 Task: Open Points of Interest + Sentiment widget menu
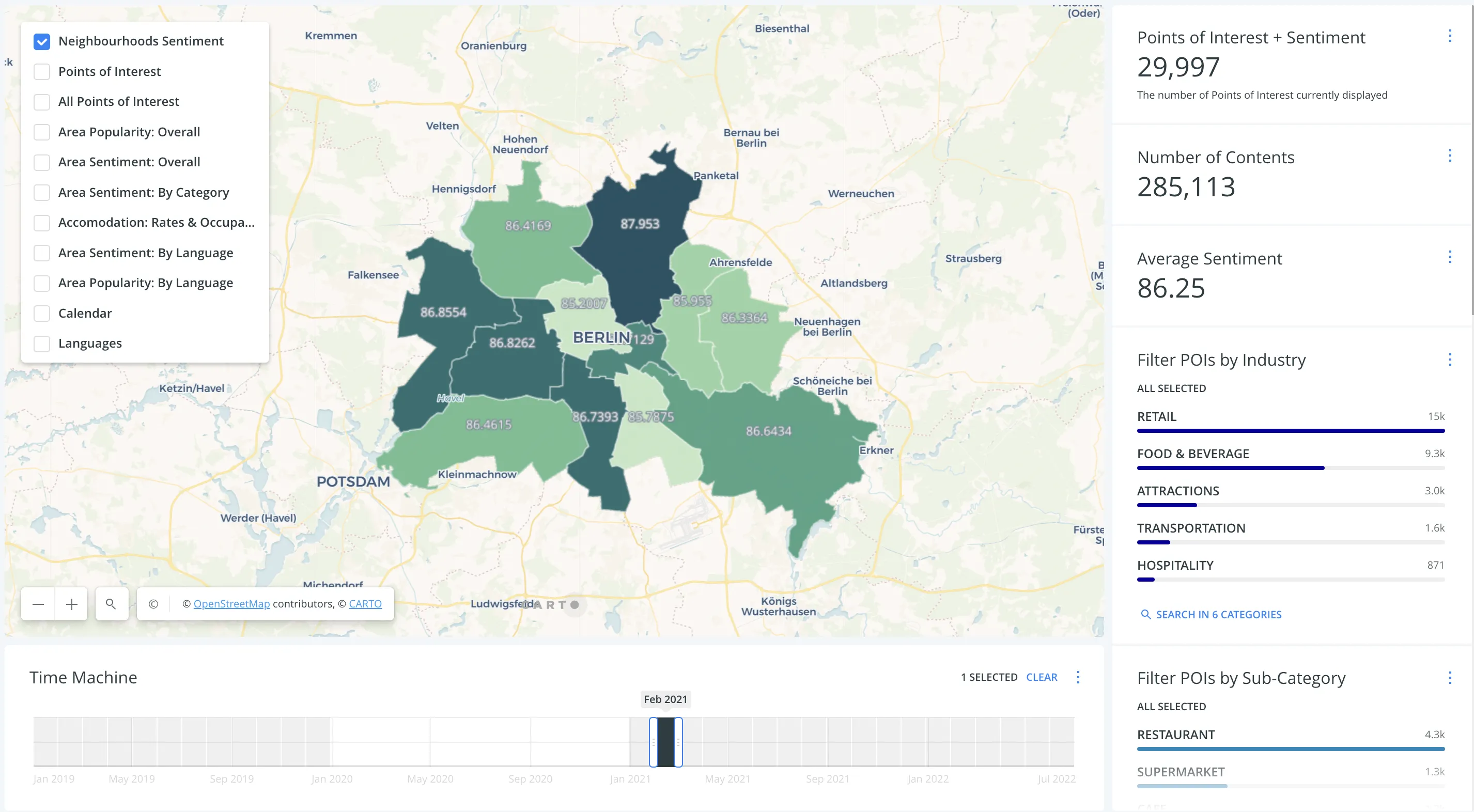click(x=1449, y=36)
